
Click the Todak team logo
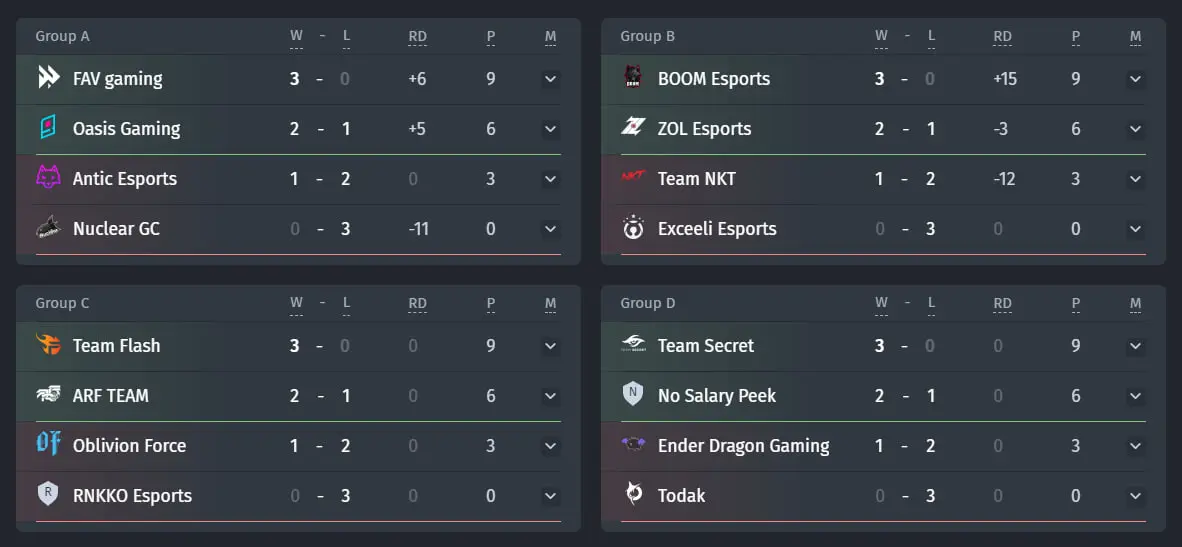point(633,494)
